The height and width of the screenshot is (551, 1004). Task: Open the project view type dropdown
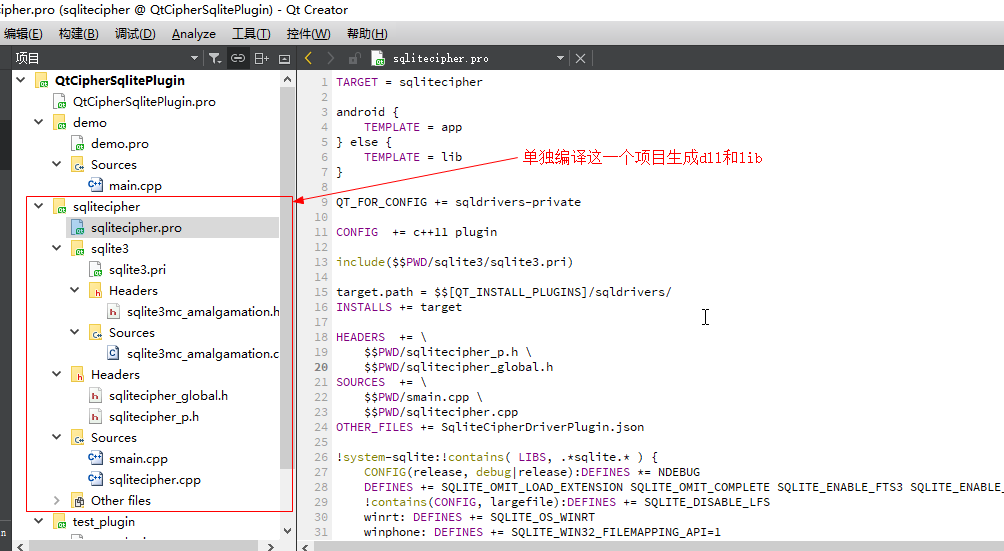click(194, 58)
